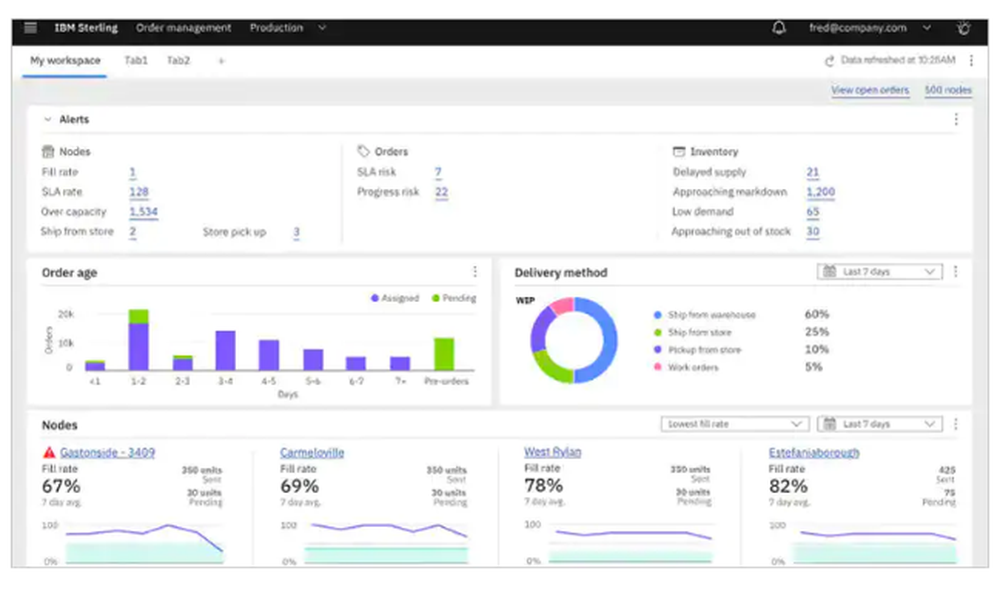The height and width of the screenshot is (591, 1000).
Task: Select the My workspace tab
Action: tap(65, 61)
